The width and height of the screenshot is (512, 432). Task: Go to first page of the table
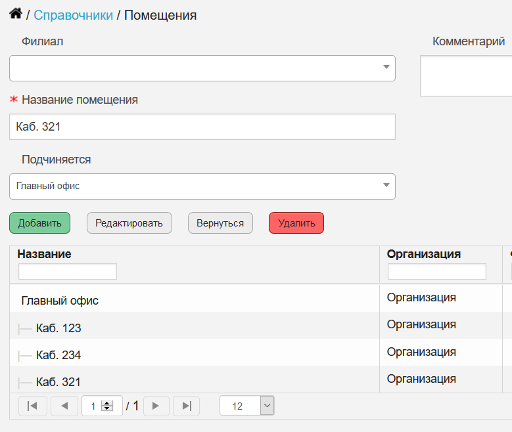(x=32, y=406)
